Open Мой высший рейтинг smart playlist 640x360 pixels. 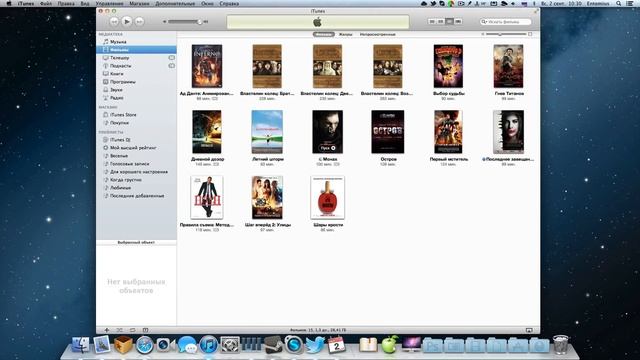point(133,148)
